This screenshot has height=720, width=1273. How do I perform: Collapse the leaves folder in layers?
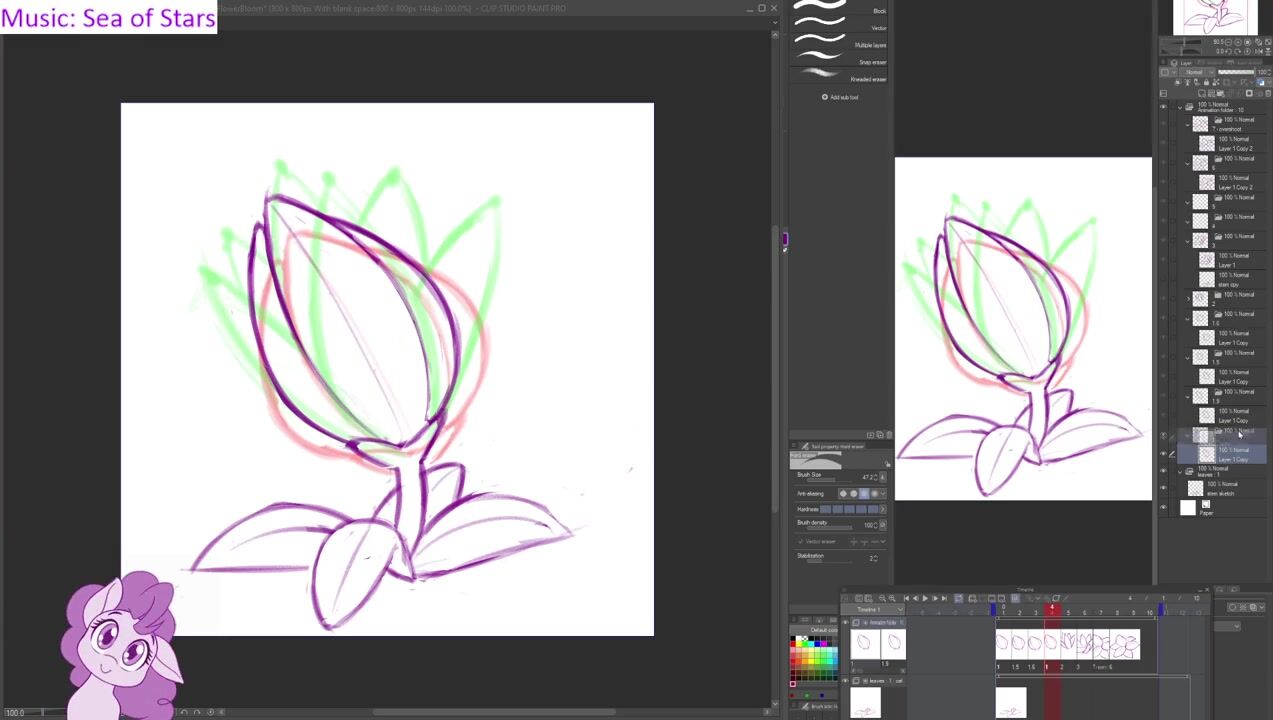click(1179, 470)
